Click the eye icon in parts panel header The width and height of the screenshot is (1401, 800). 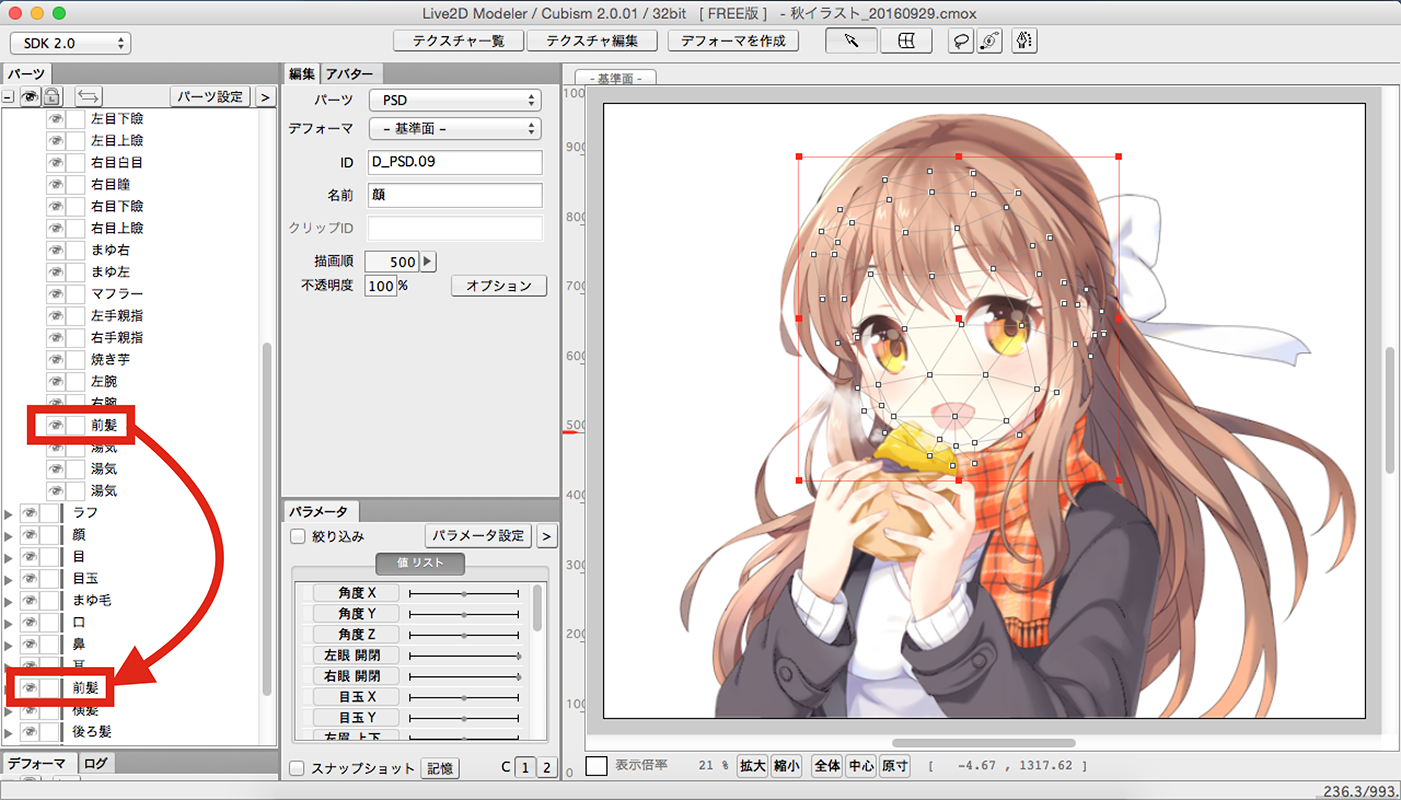click(30, 97)
